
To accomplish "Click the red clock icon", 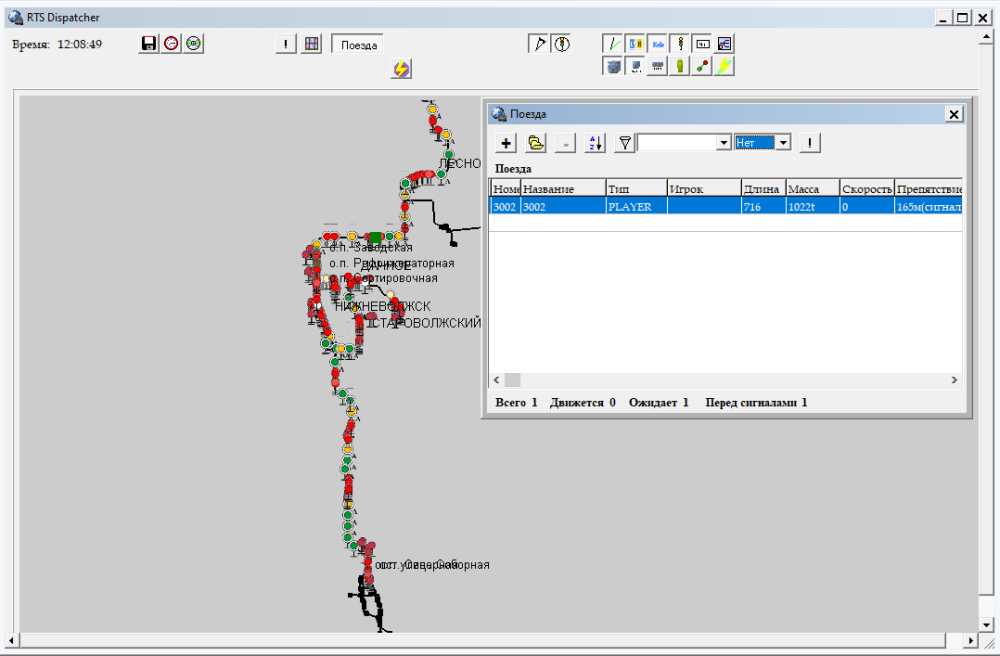I will point(171,44).
